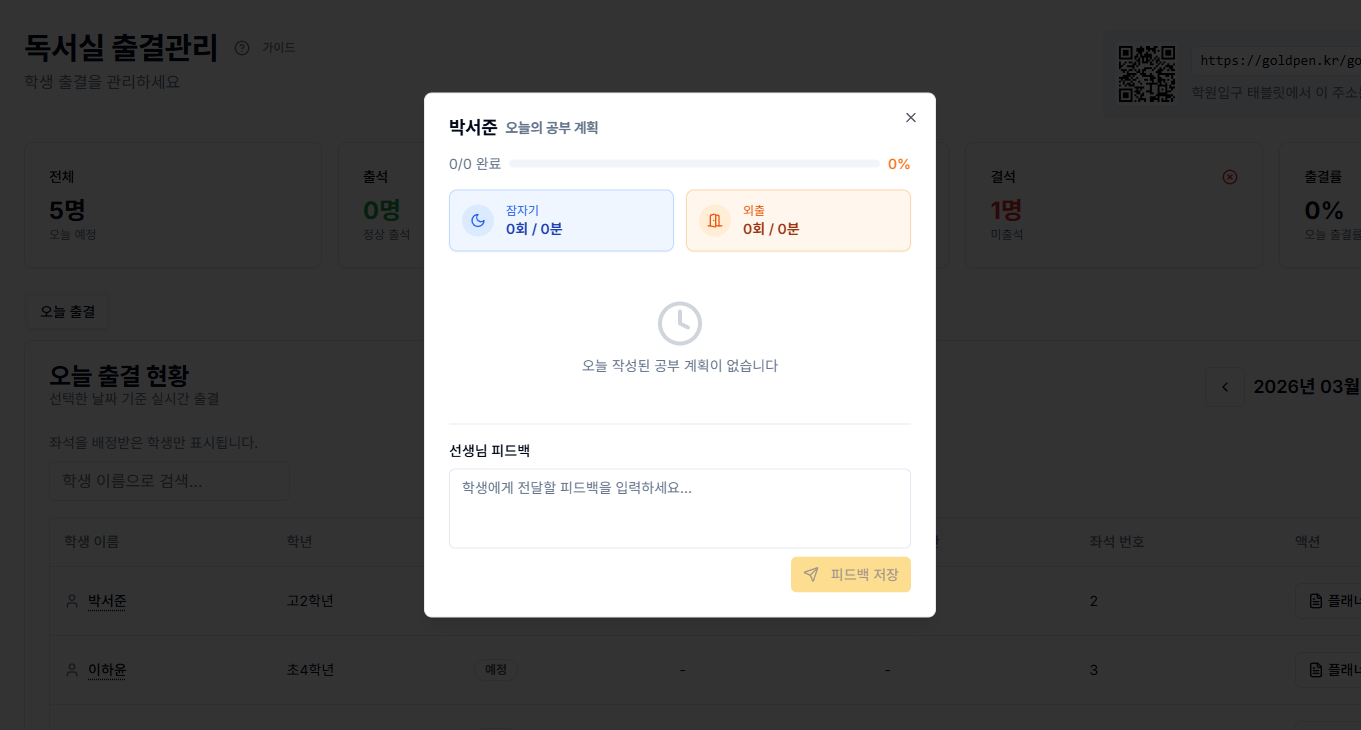Image resolution: width=1361 pixels, height=730 pixels.
Task: Click the goldpen.kr QR code image
Action: point(1147,72)
